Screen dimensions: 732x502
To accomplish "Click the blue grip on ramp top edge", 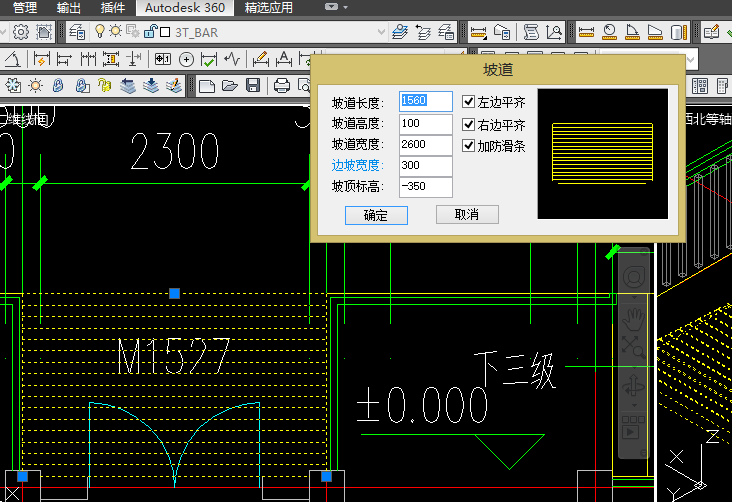I will coord(174,293).
